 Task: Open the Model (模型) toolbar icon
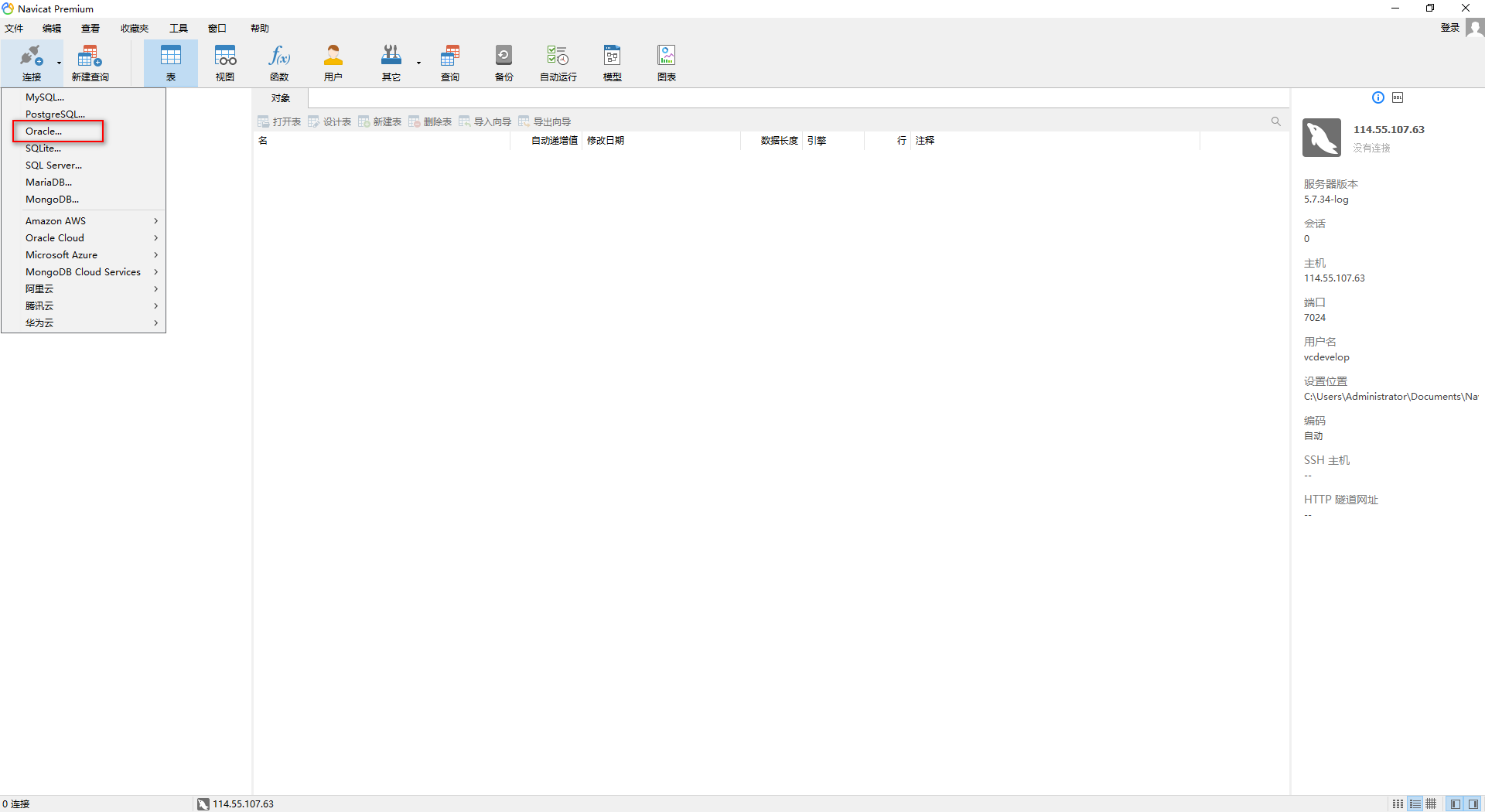(x=613, y=63)
